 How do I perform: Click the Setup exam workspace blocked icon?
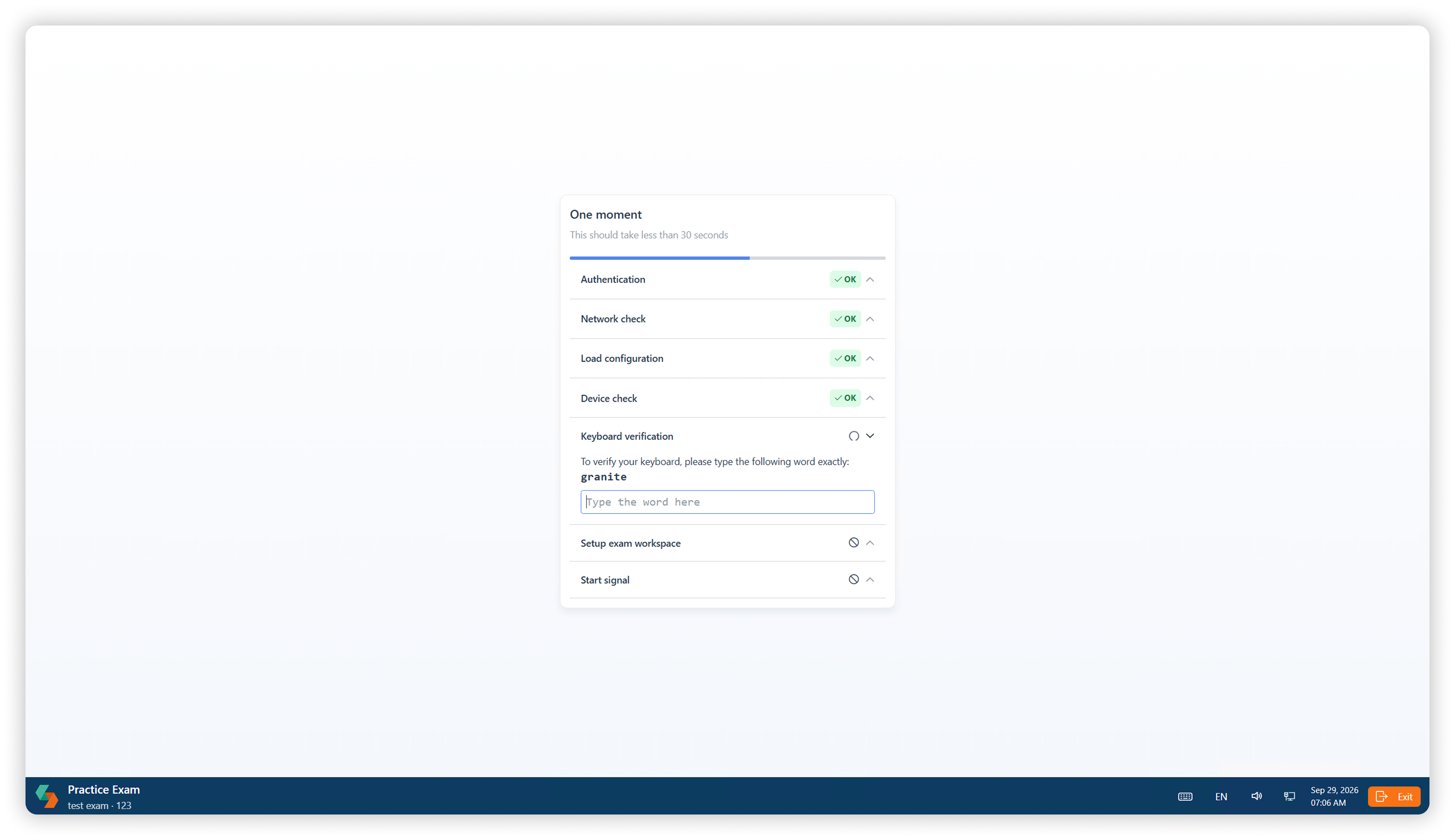tap(853, 542)
